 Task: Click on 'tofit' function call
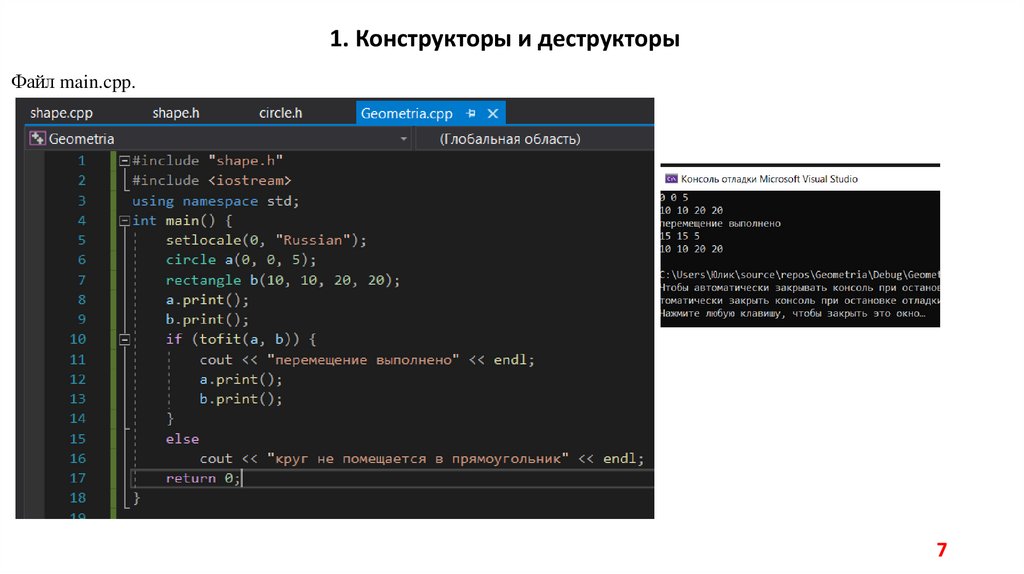point(220,340)
